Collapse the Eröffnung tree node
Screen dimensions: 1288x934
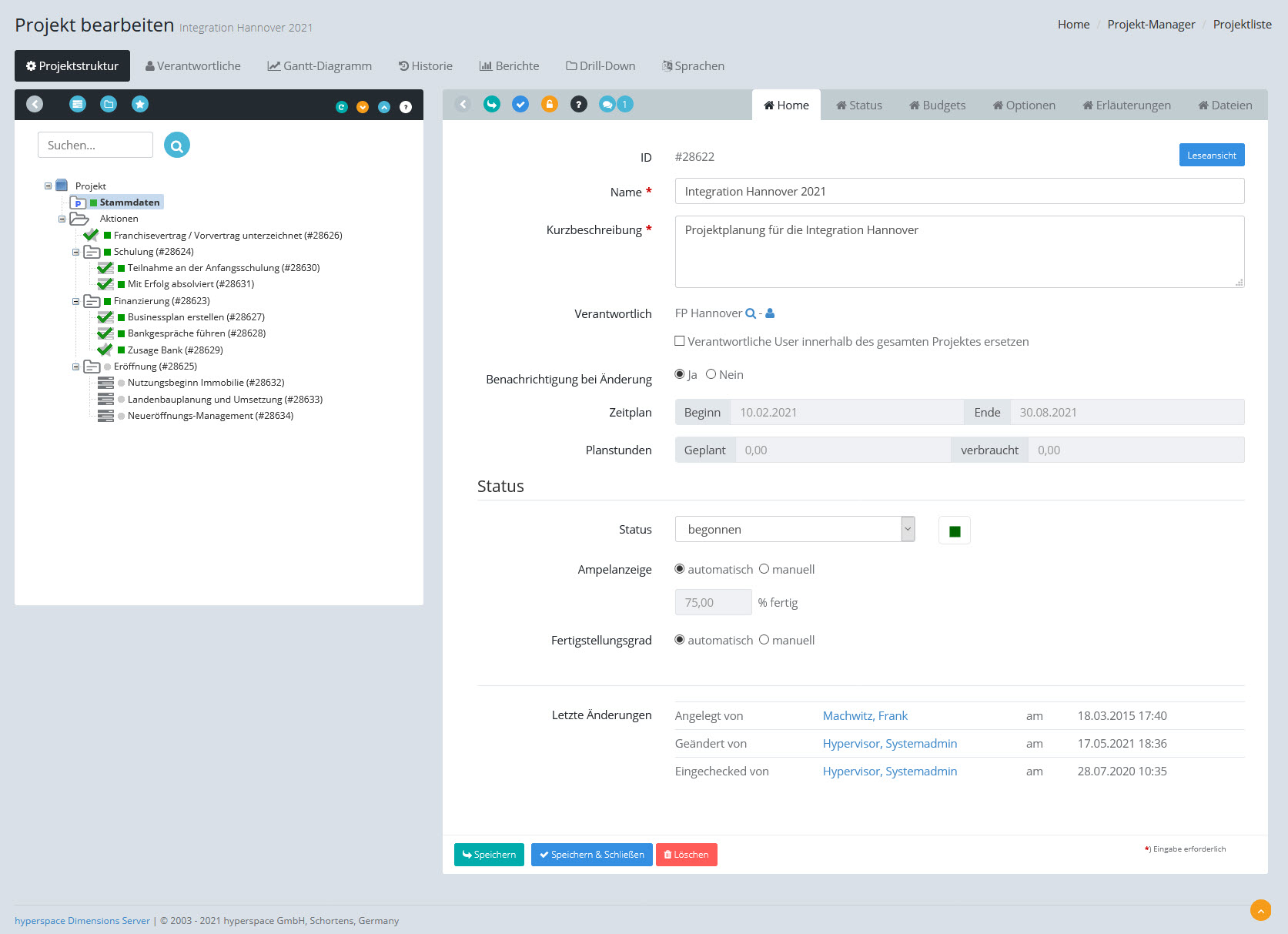click(x=75, y=367)
